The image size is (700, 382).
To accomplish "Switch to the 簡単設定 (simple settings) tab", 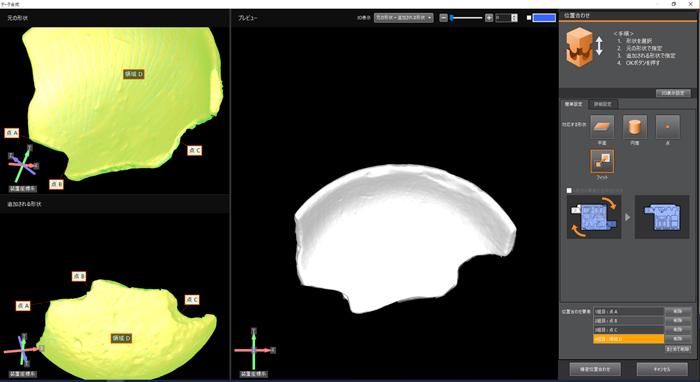I will 575,104.
